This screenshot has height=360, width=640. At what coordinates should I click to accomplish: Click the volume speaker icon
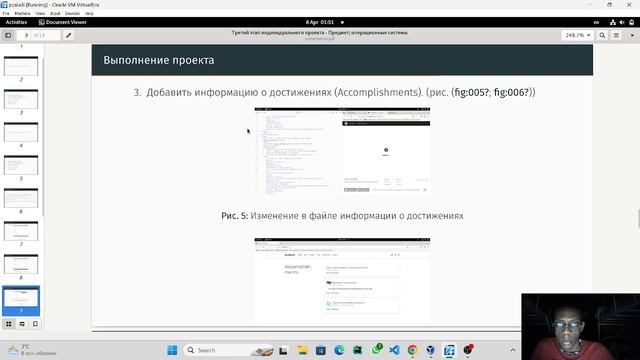pyautogui.click(x=622, y=22)
